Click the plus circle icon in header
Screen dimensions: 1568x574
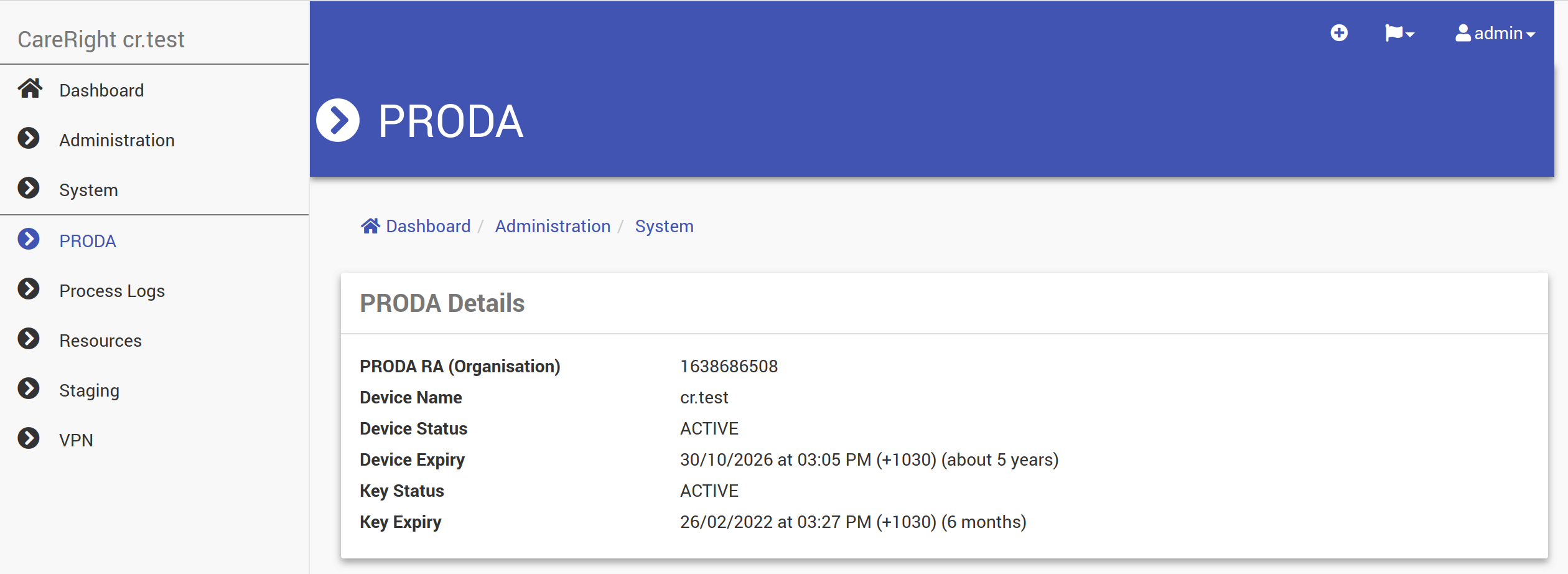1339,33
